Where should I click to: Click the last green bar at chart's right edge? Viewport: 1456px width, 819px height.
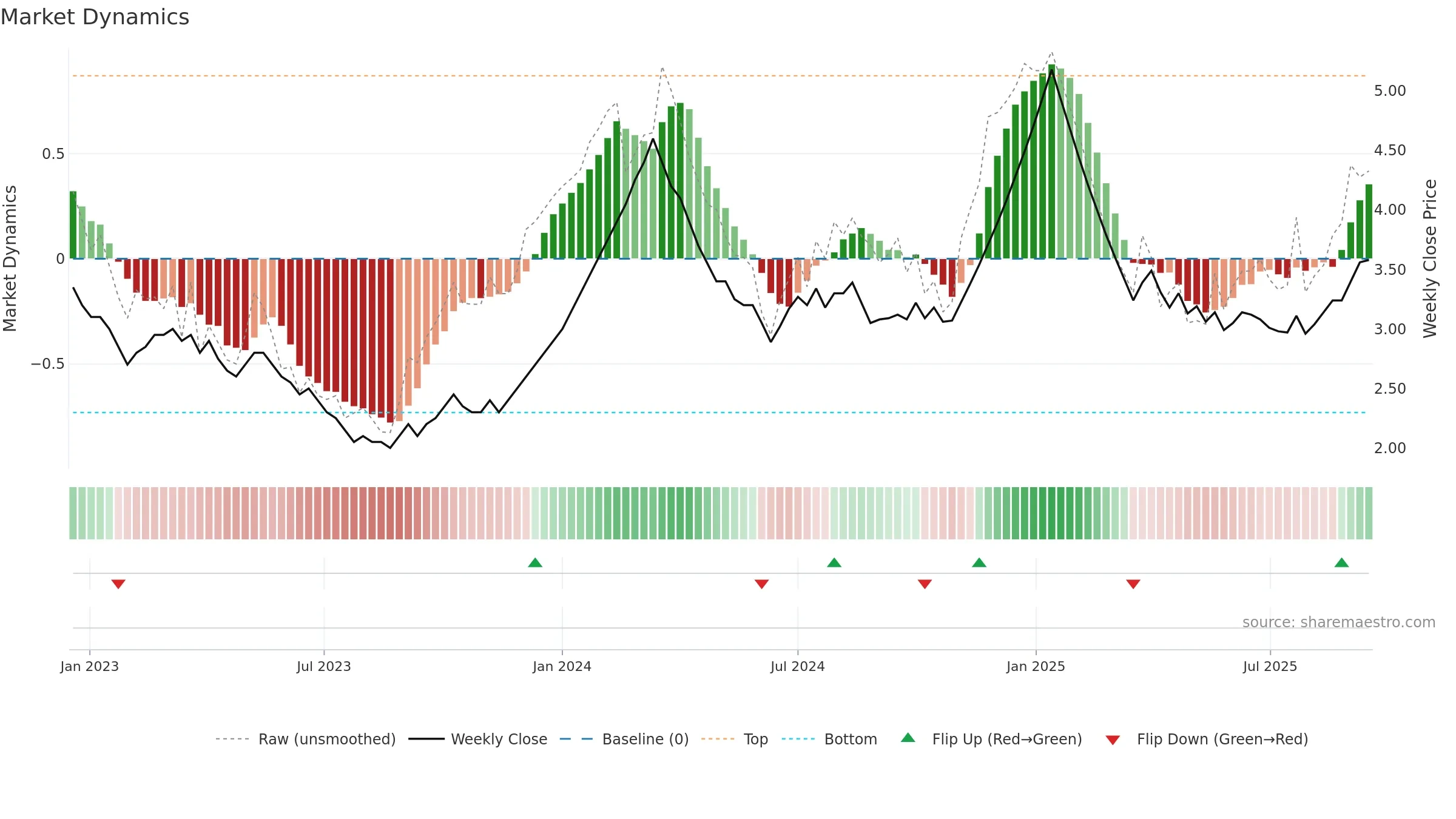pyautogui.click(x=1369, y=221)
